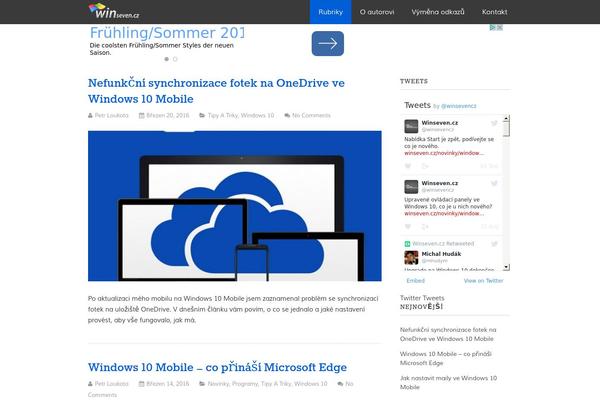Click the Twitter bird icon on the second tweet

(494, 183)
